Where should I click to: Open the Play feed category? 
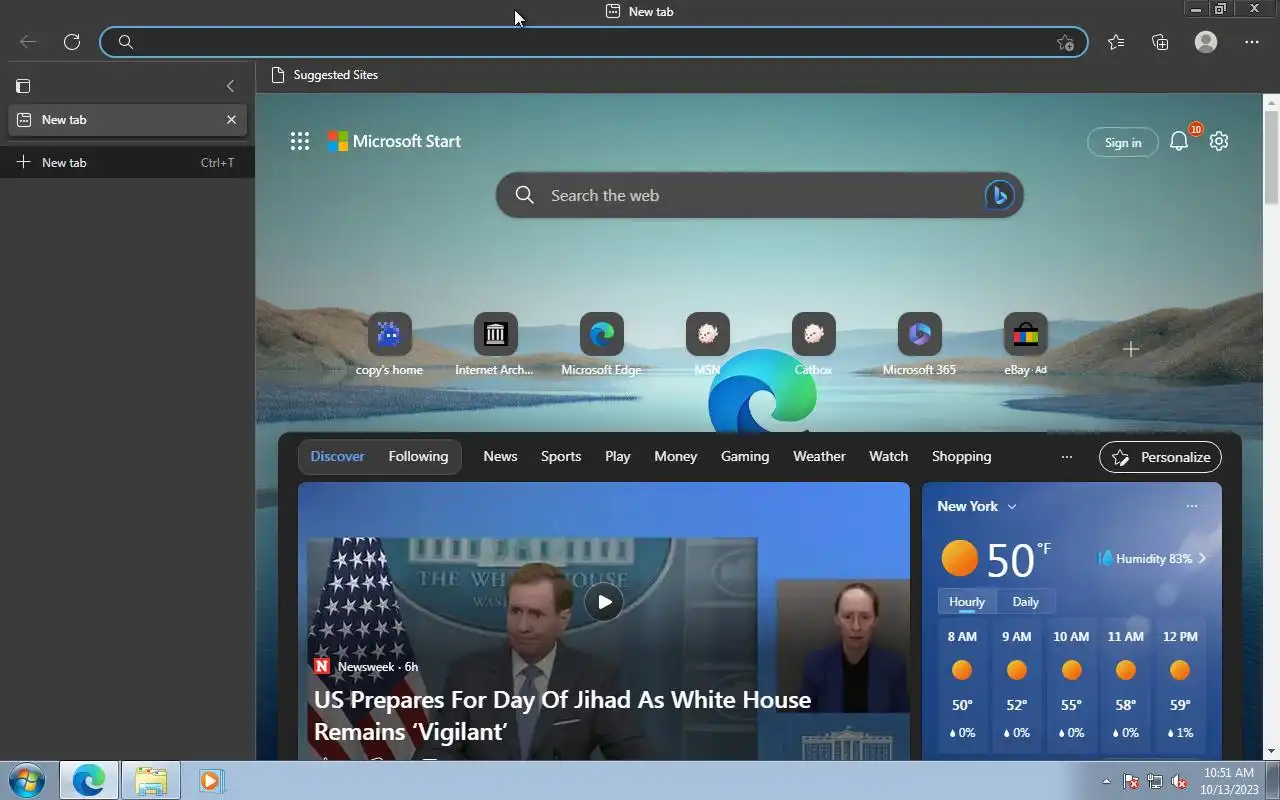618,456
